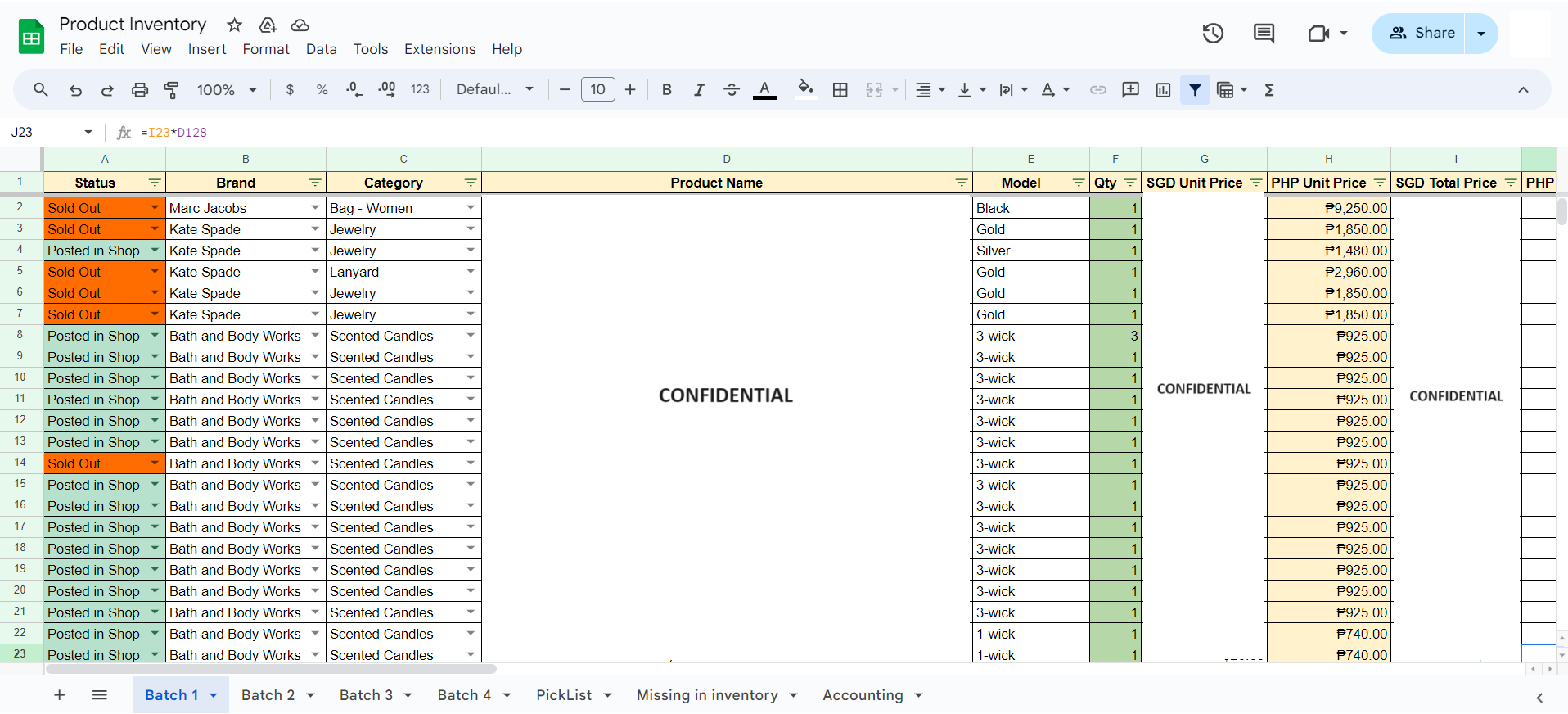Click the vertical scrollbar thumb

1561,211
